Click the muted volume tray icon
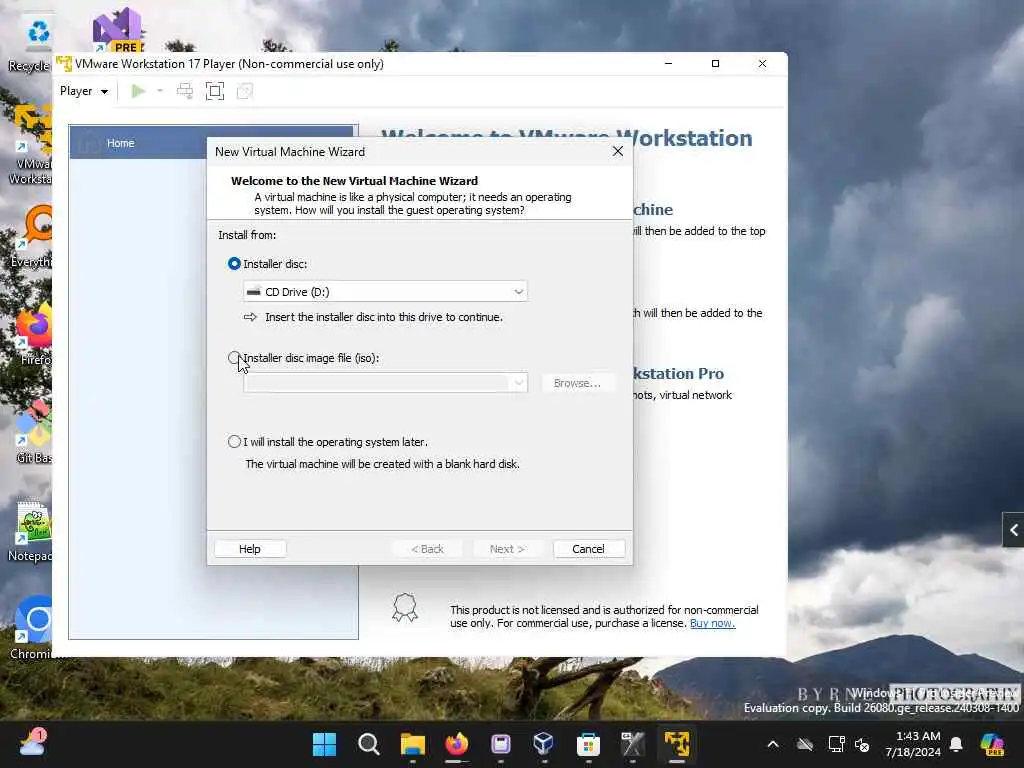 pyautogui.click(x=862, y=745)
